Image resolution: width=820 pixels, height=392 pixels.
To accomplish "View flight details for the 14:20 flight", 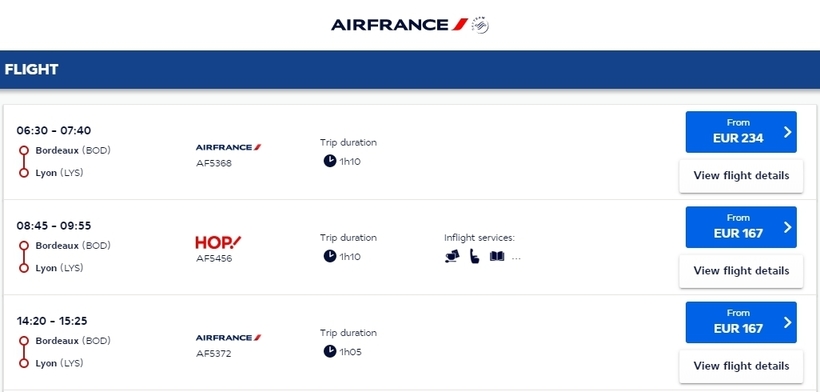I will point(741,366).
